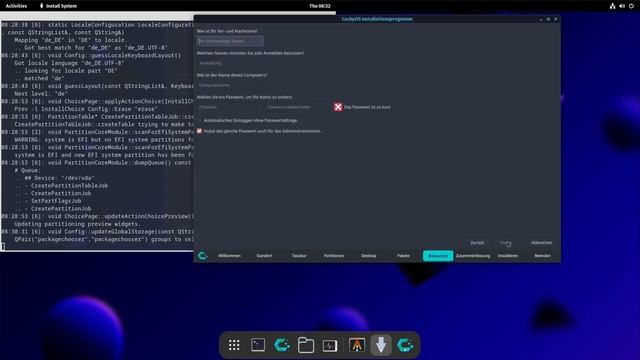
Task: Focus the Passwort input field
Action: coord(230,107)
